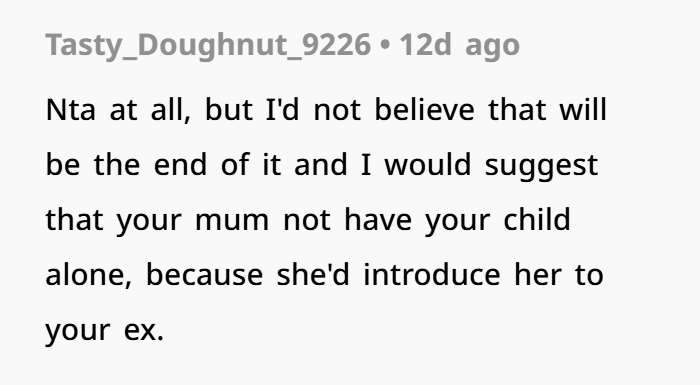700x385 pixels.
Task: Click the final word ex in the comment
Action: (143, 331)
